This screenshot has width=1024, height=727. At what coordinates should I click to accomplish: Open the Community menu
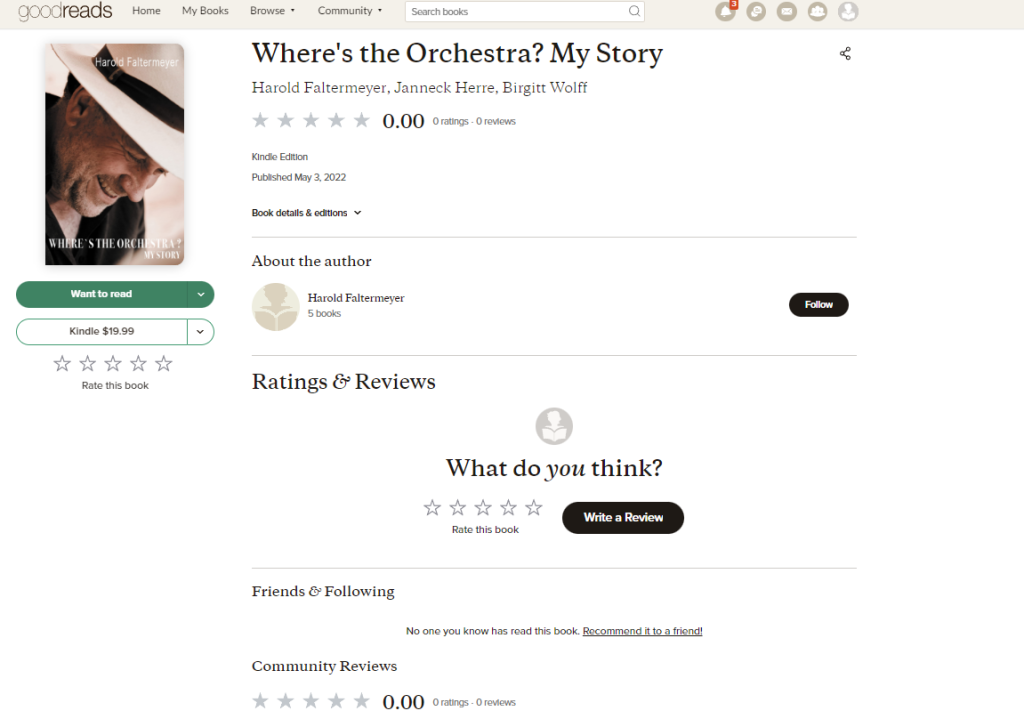click(x=350, y=11)
